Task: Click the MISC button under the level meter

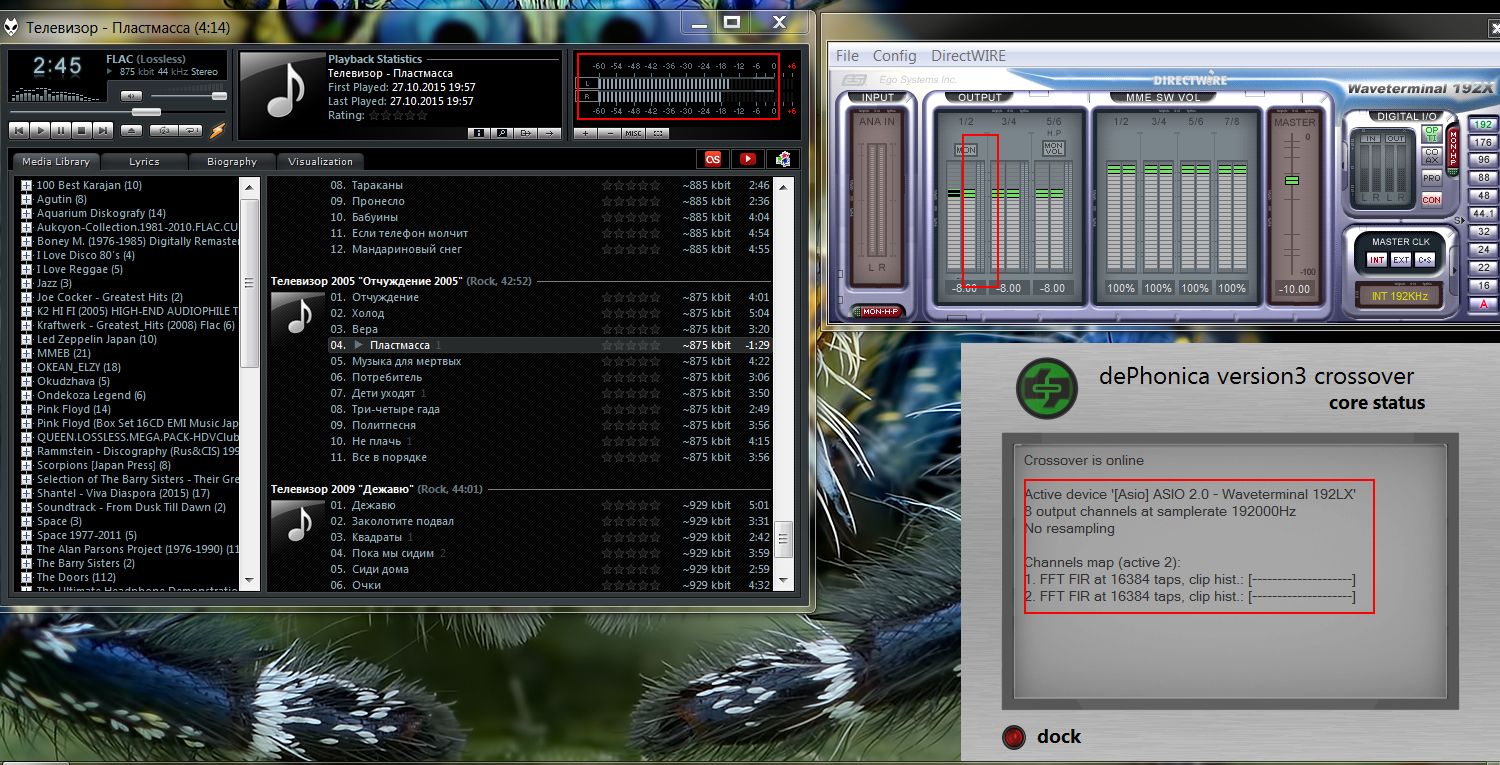Action: (633, 133)
